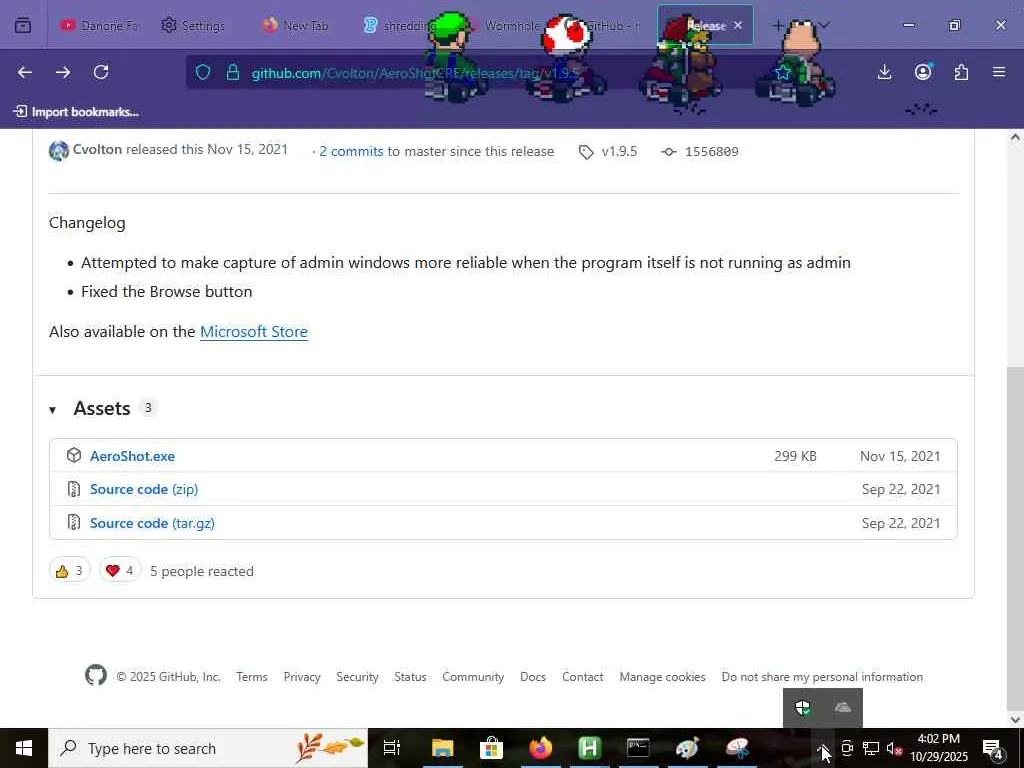Open Firefox View workspace icon
The width and height of the screenshot is (1024, 768).
(x=23, y=25)
